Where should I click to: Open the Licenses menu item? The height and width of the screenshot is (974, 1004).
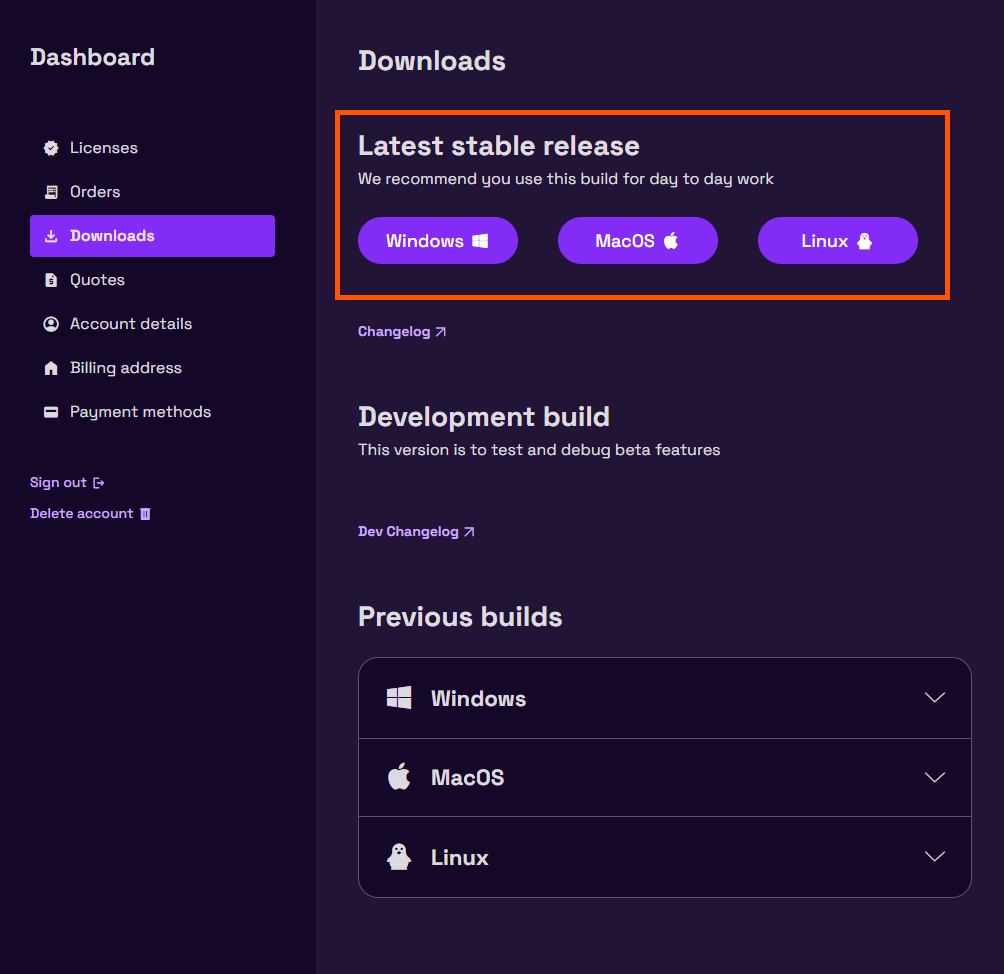152,148
